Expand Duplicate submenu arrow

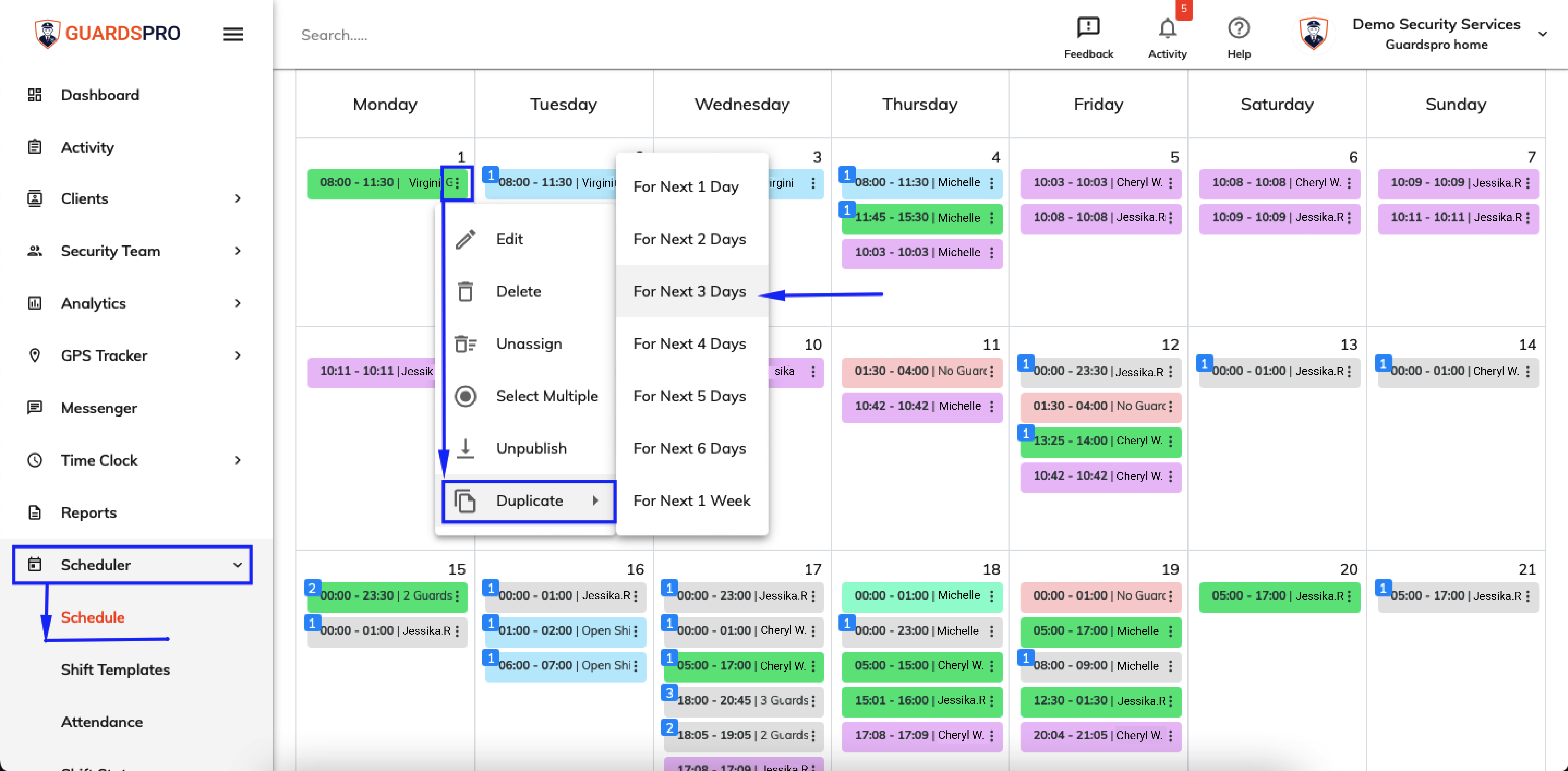(x=595, y=501)
